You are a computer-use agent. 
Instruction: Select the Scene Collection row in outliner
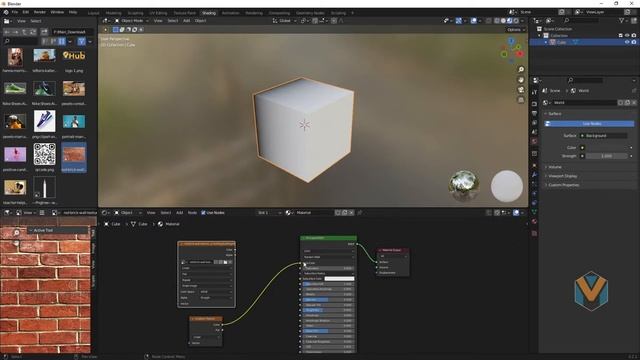557,29
